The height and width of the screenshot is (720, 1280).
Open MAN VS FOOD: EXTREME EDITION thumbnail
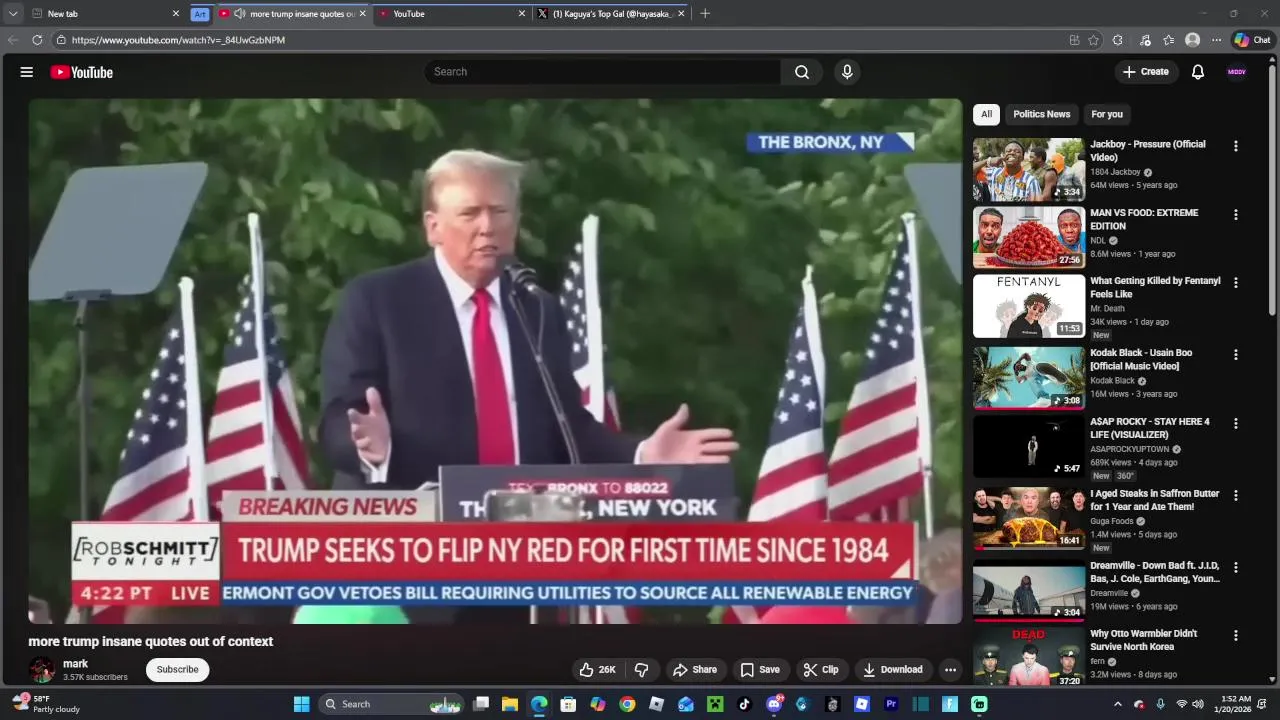(1028, 238)
